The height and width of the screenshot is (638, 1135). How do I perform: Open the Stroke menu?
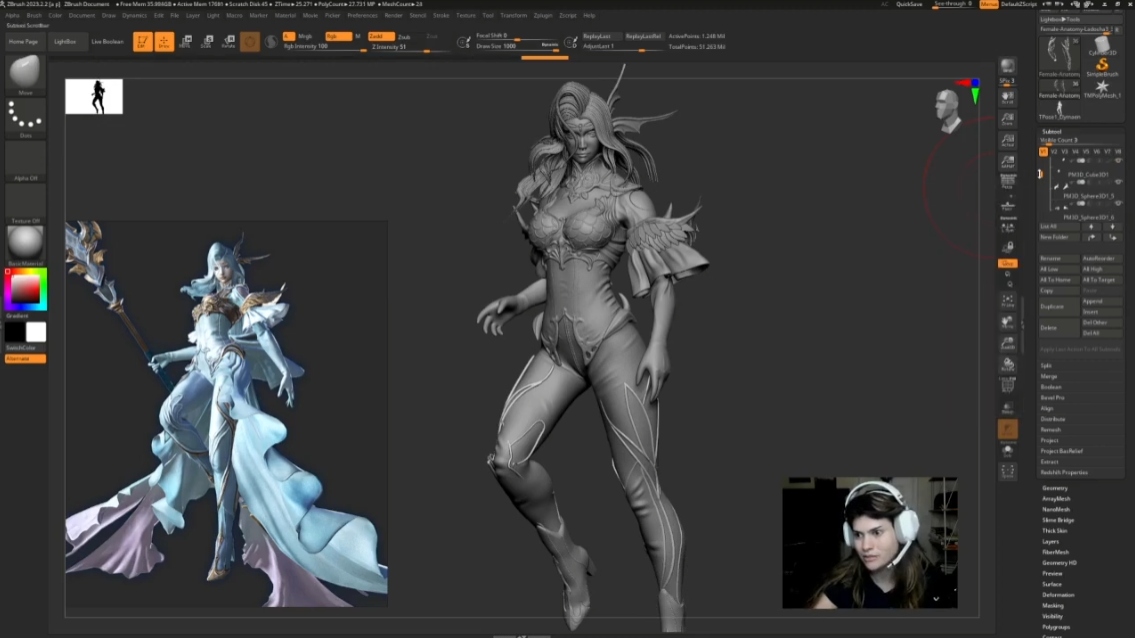click(441, 15)
